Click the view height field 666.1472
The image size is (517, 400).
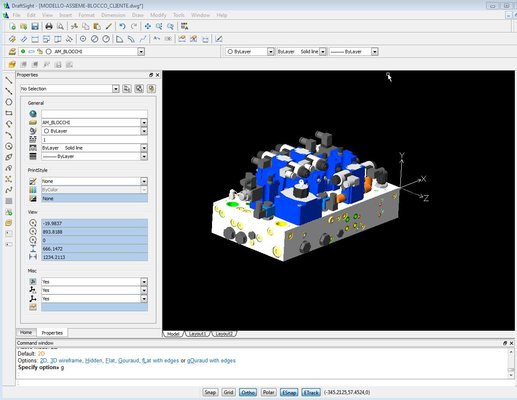click(94, 249)
